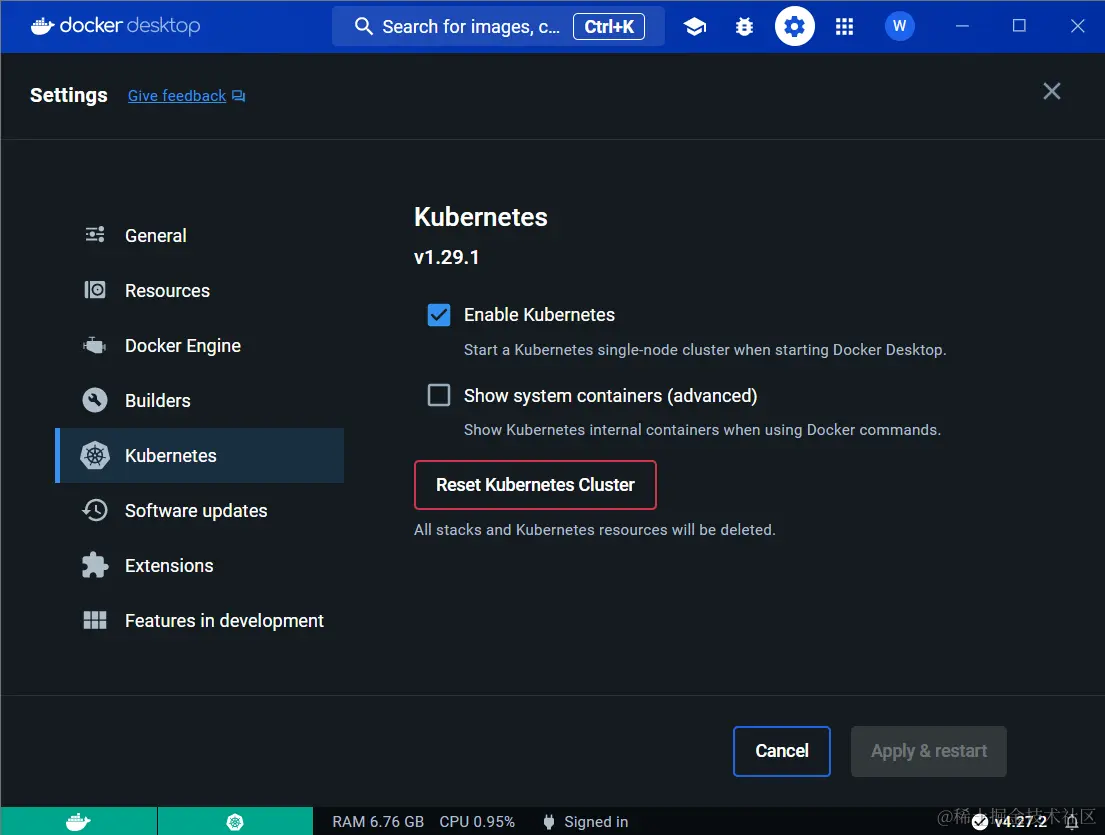Open Features in development section

(x=199, y=620)
